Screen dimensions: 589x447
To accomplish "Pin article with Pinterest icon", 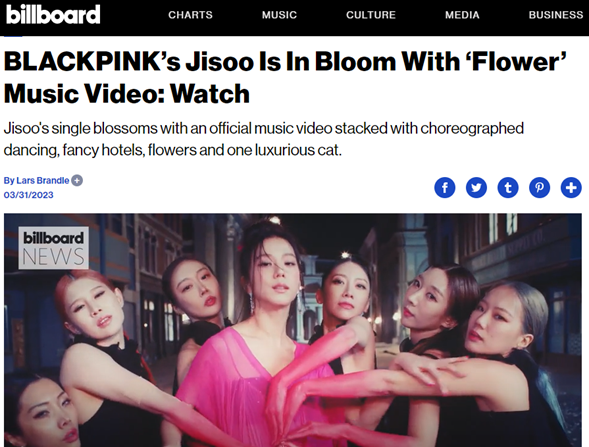I will (x=539, y=187).
